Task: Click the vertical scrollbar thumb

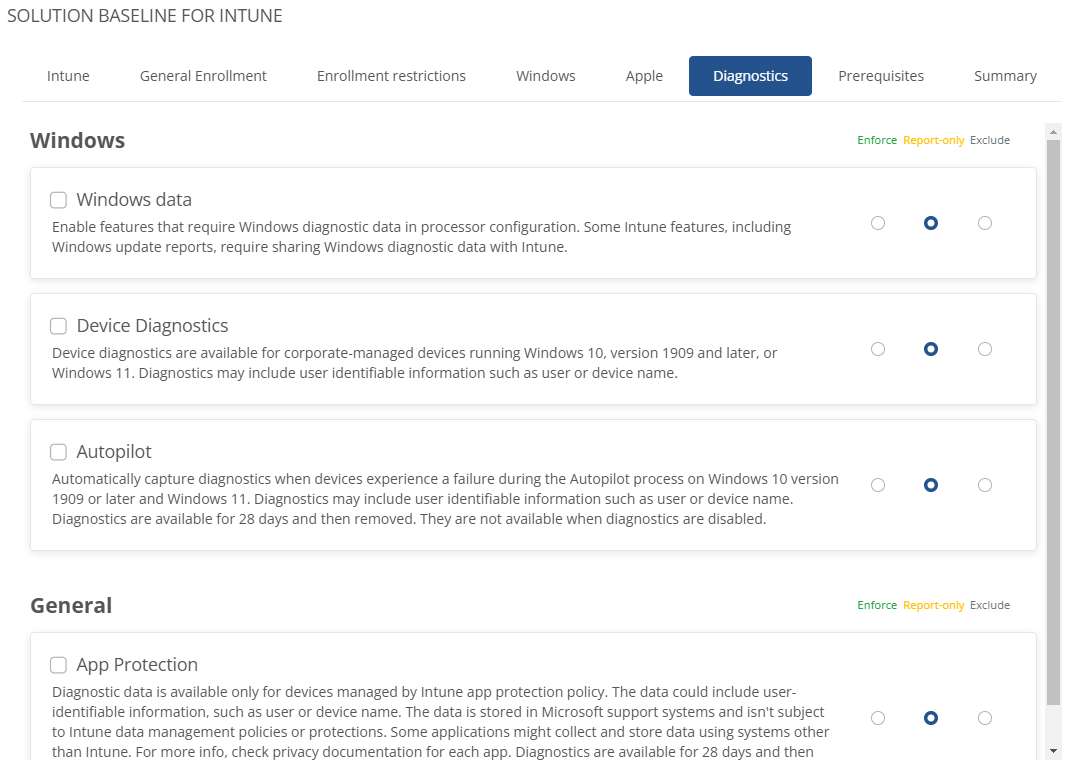Action: coord(1053,423)
